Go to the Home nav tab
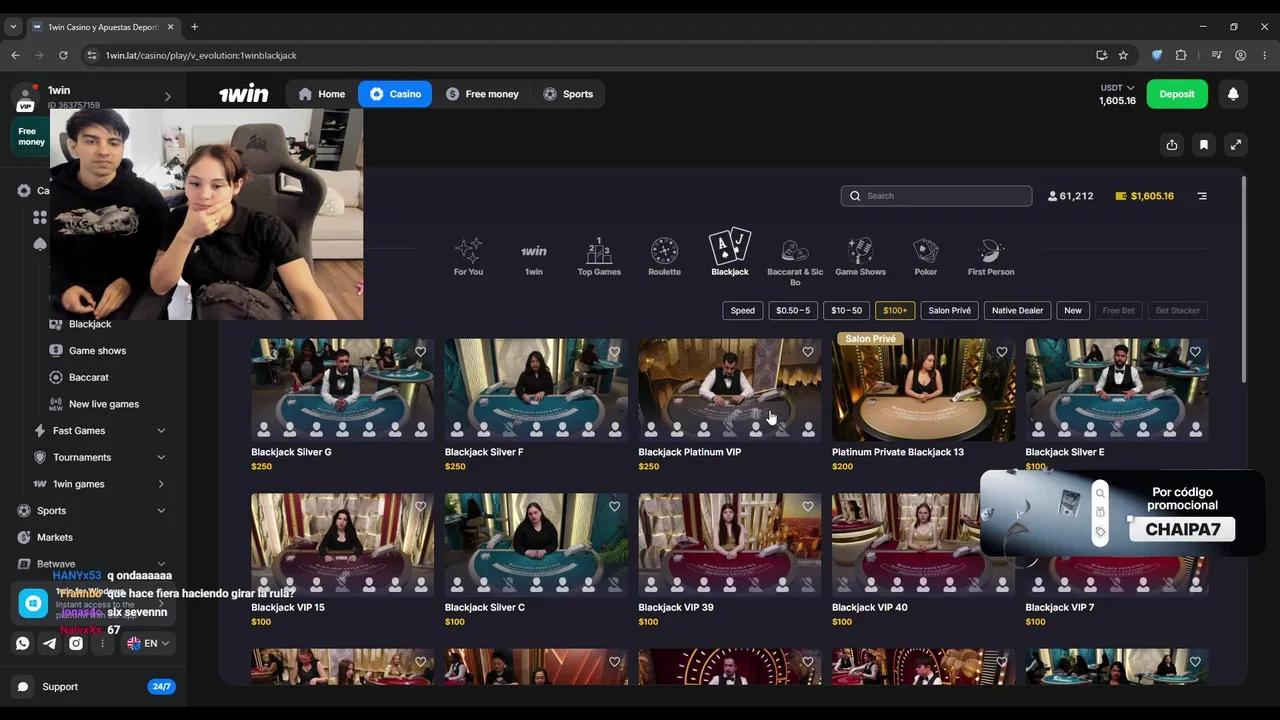Screen dimensions: 1280x720 tap(321, 94)
